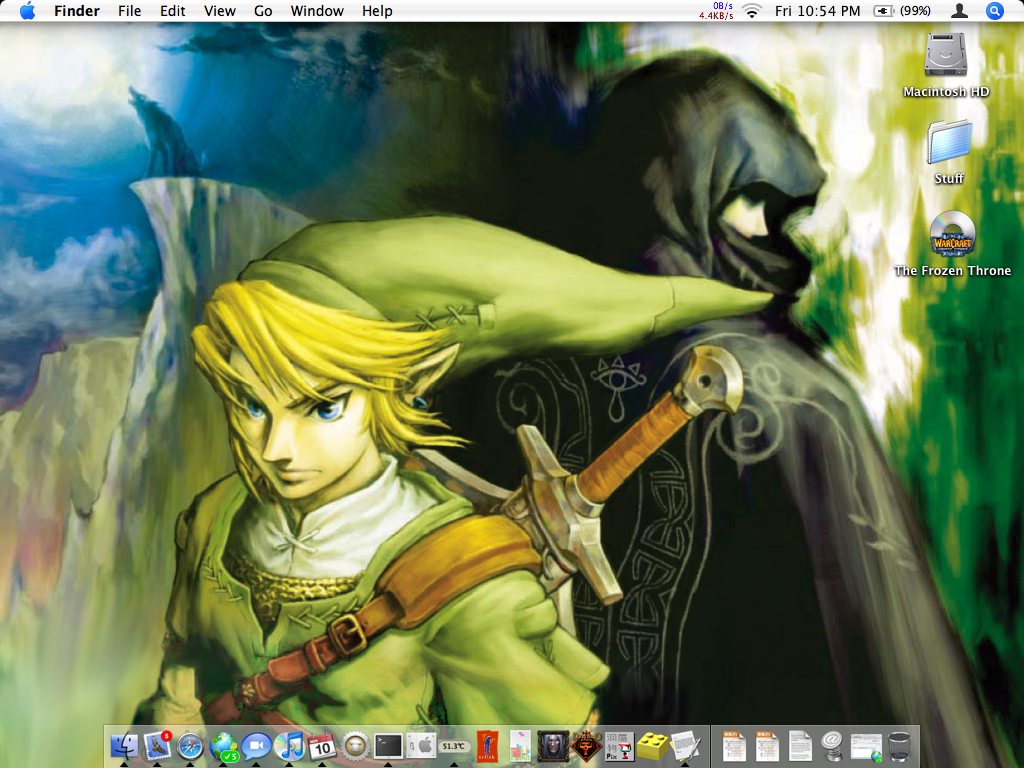This screenshot has height=768, width=1024.
Task: Open the Help menu
Action: [377, 10]
